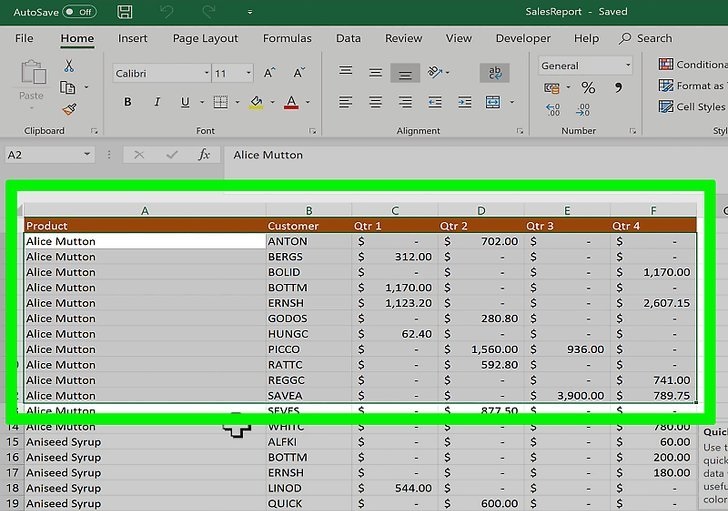
Task: Click Accounting Number Format icon
Action: tap(552, 88)
